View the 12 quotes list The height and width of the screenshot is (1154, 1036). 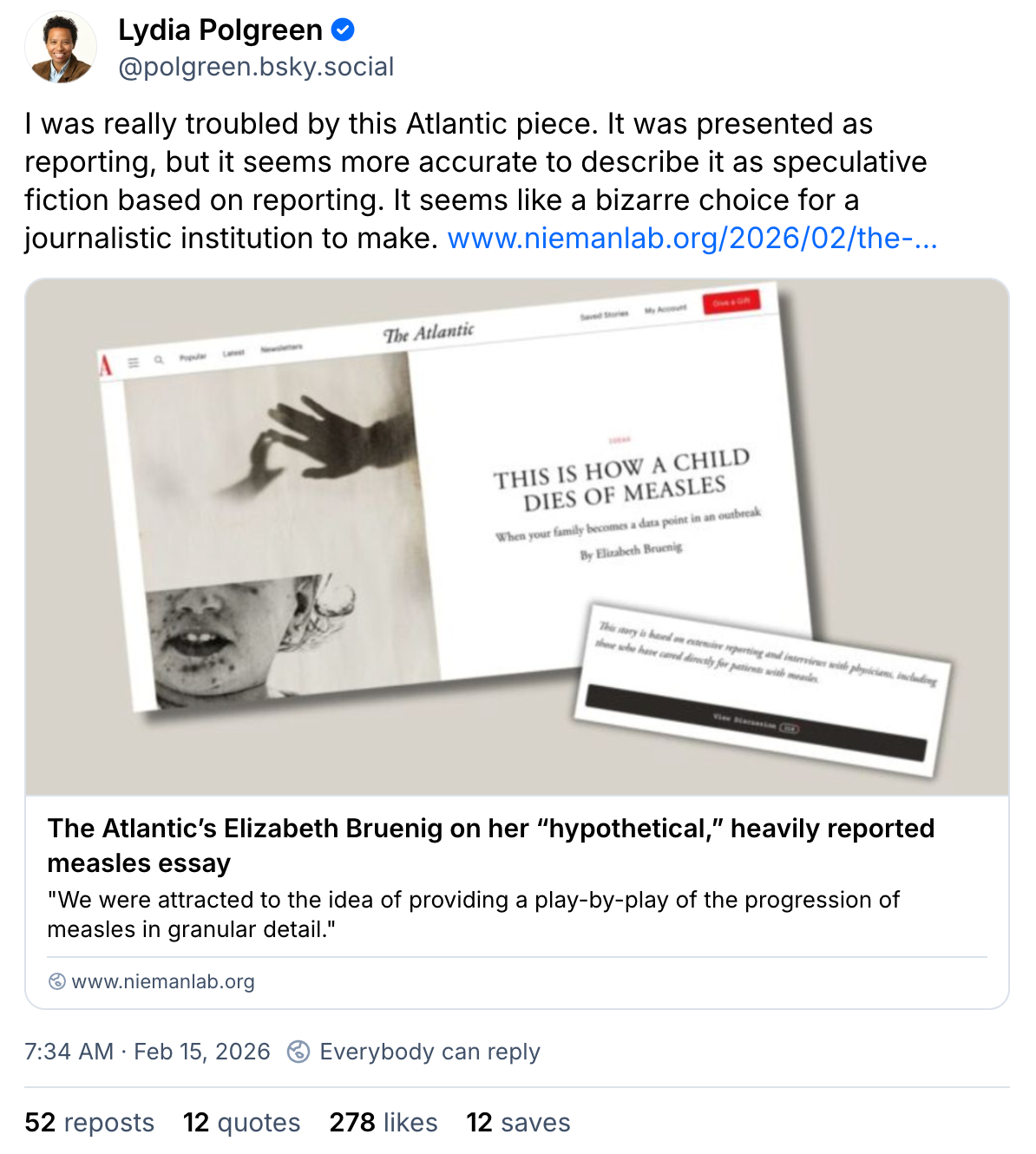(x=241, y=1123)
